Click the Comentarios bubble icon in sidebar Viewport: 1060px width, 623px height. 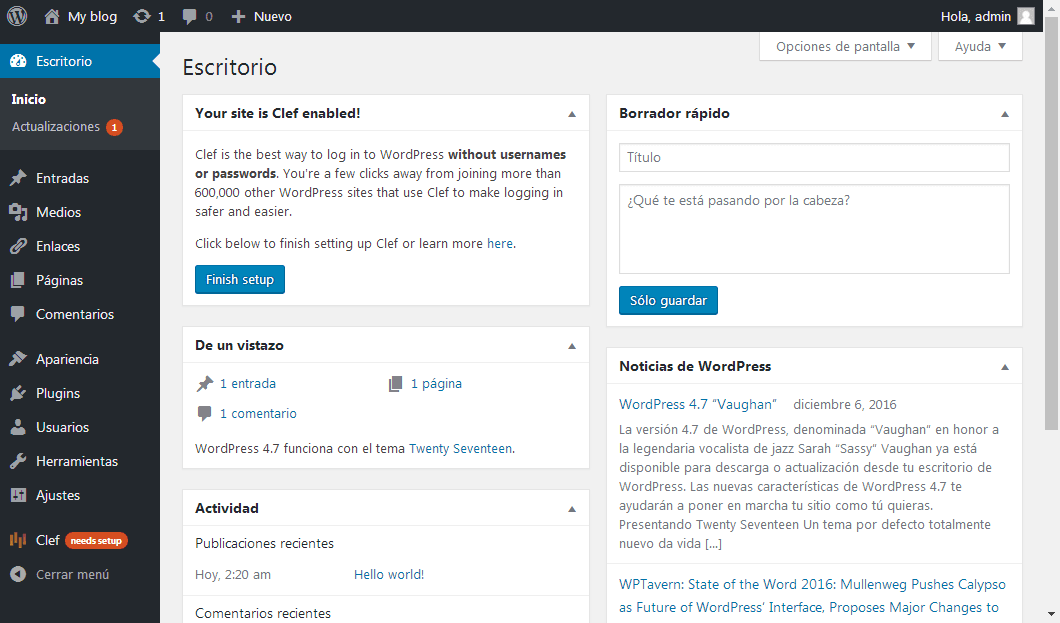[18, 314]
